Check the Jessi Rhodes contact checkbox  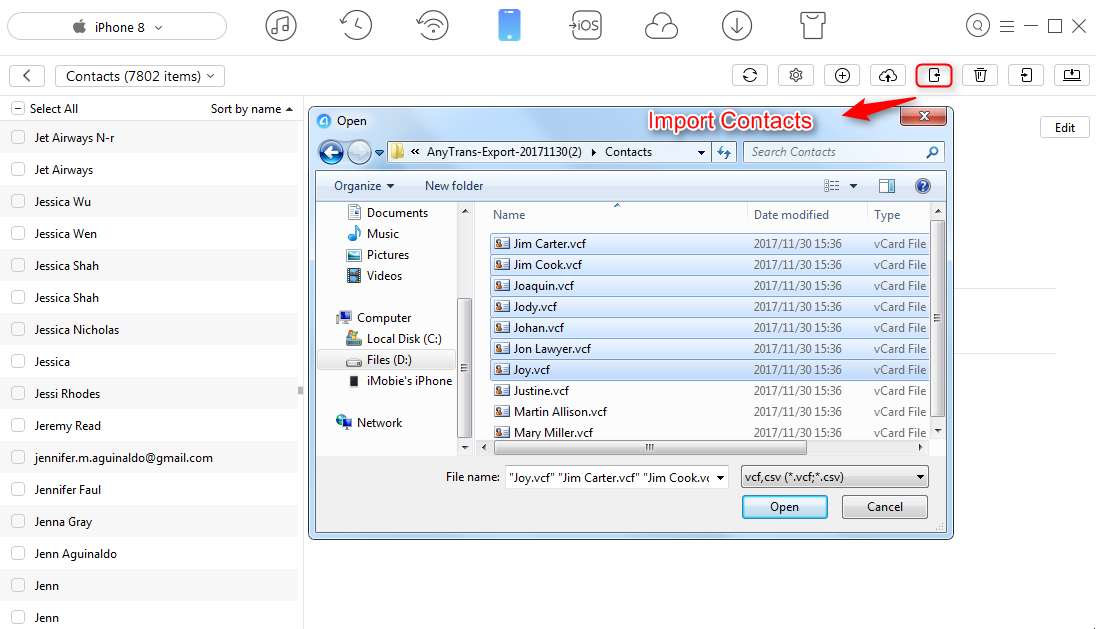pyautogui.click(x=18, y=393)
